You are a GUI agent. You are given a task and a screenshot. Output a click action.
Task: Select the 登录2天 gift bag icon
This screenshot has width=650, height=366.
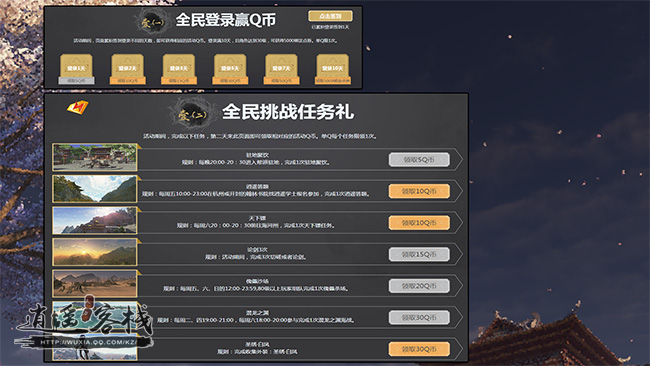coord(128,65)
